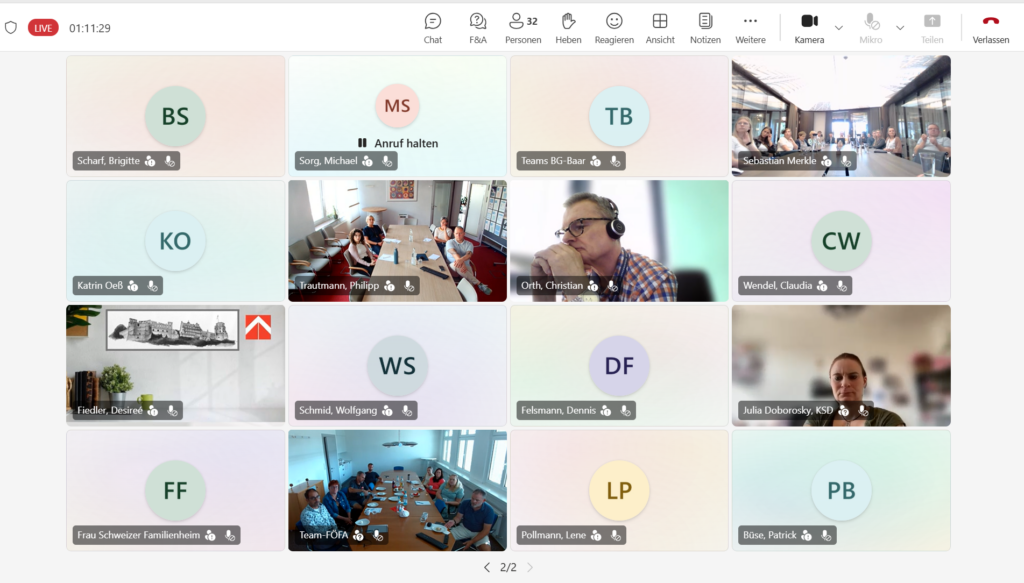This screenshot has width=1024, height=583.
Task: Click the Teilen share screen icon
Action: point(932,28)
